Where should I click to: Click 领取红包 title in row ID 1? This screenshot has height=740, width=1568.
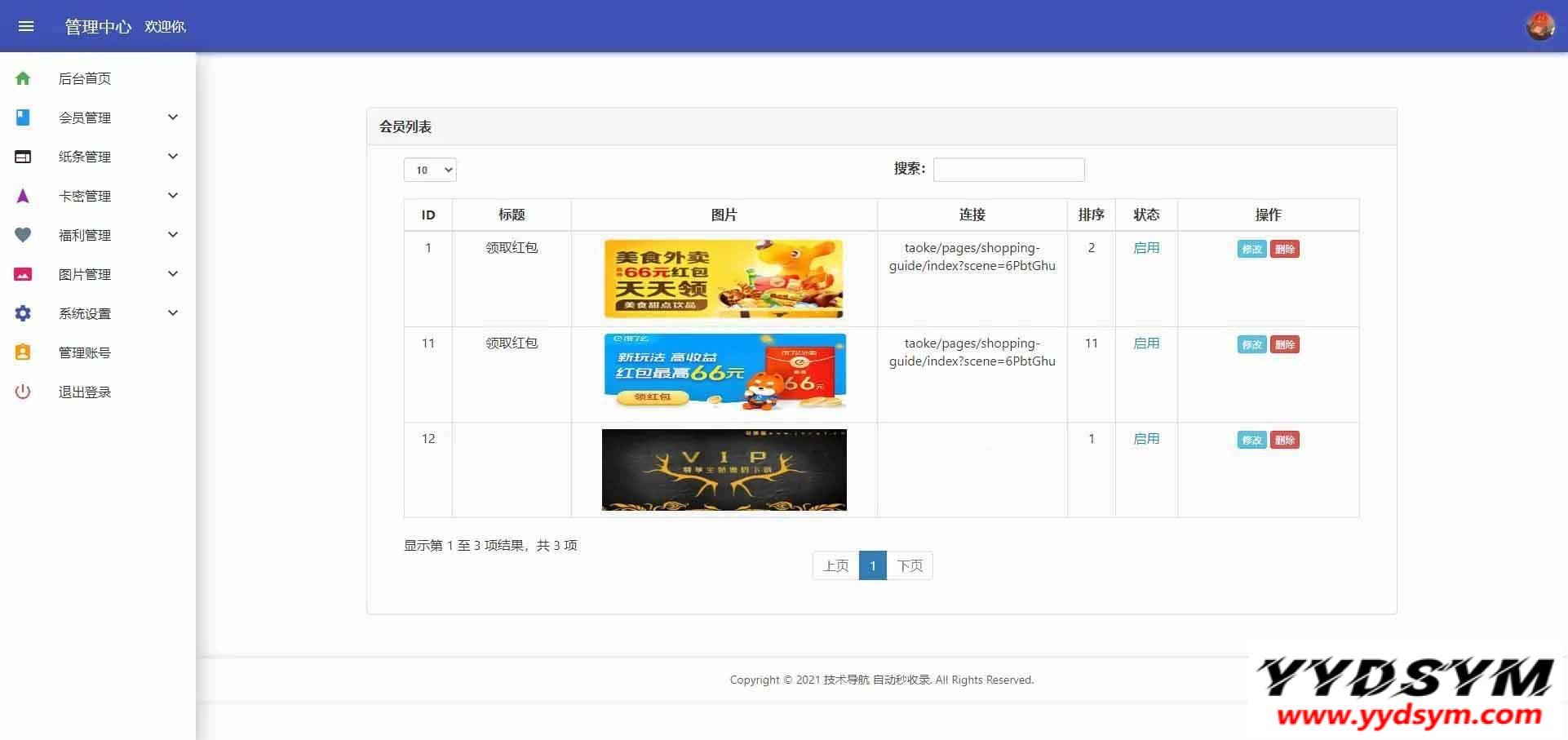(512, 247)
